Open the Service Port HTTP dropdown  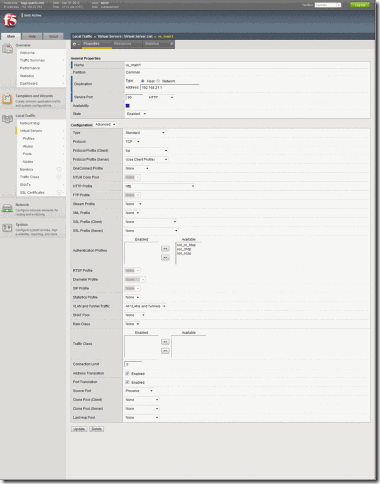coord(161,97)
